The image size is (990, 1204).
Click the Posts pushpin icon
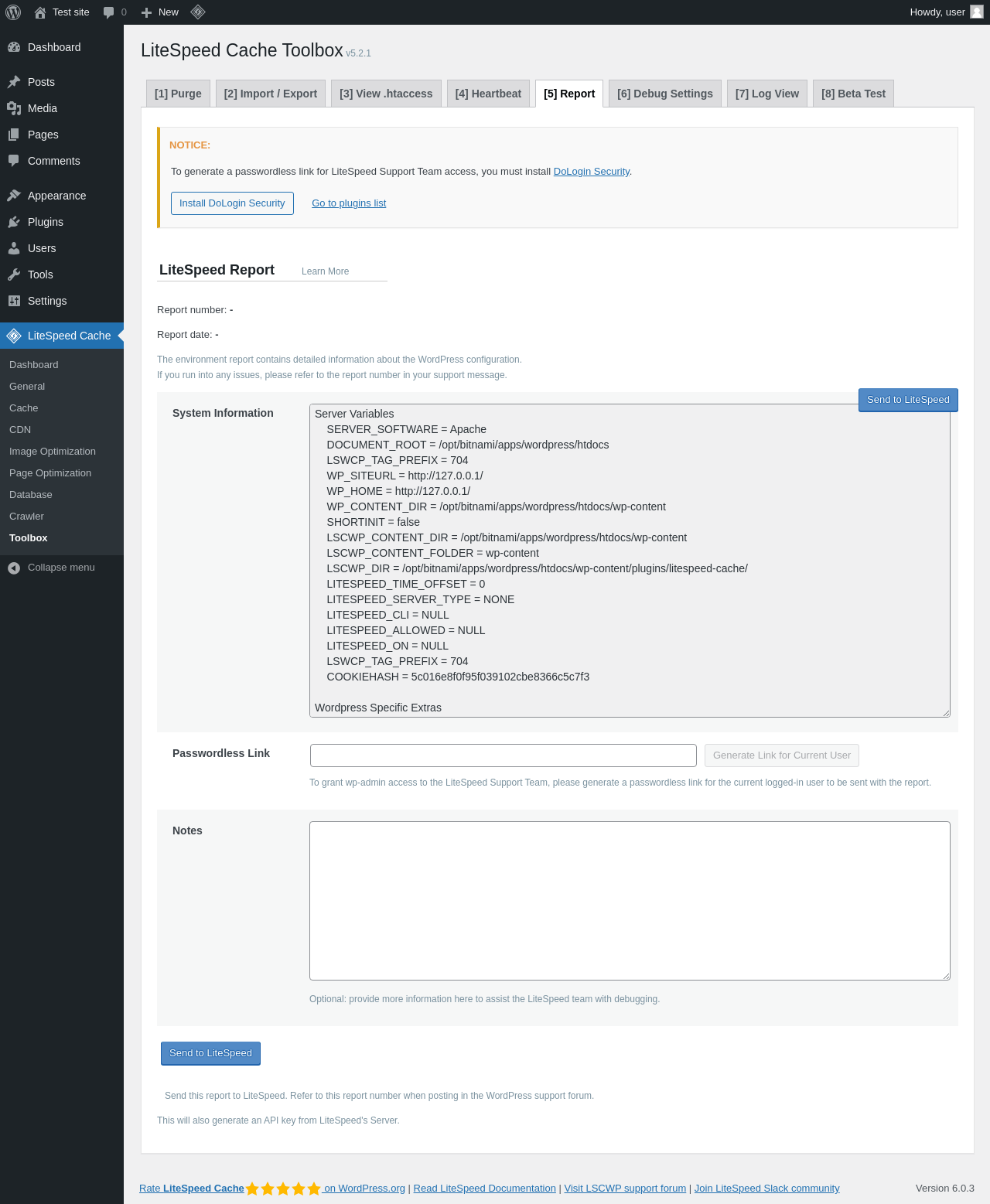[14, 82]
